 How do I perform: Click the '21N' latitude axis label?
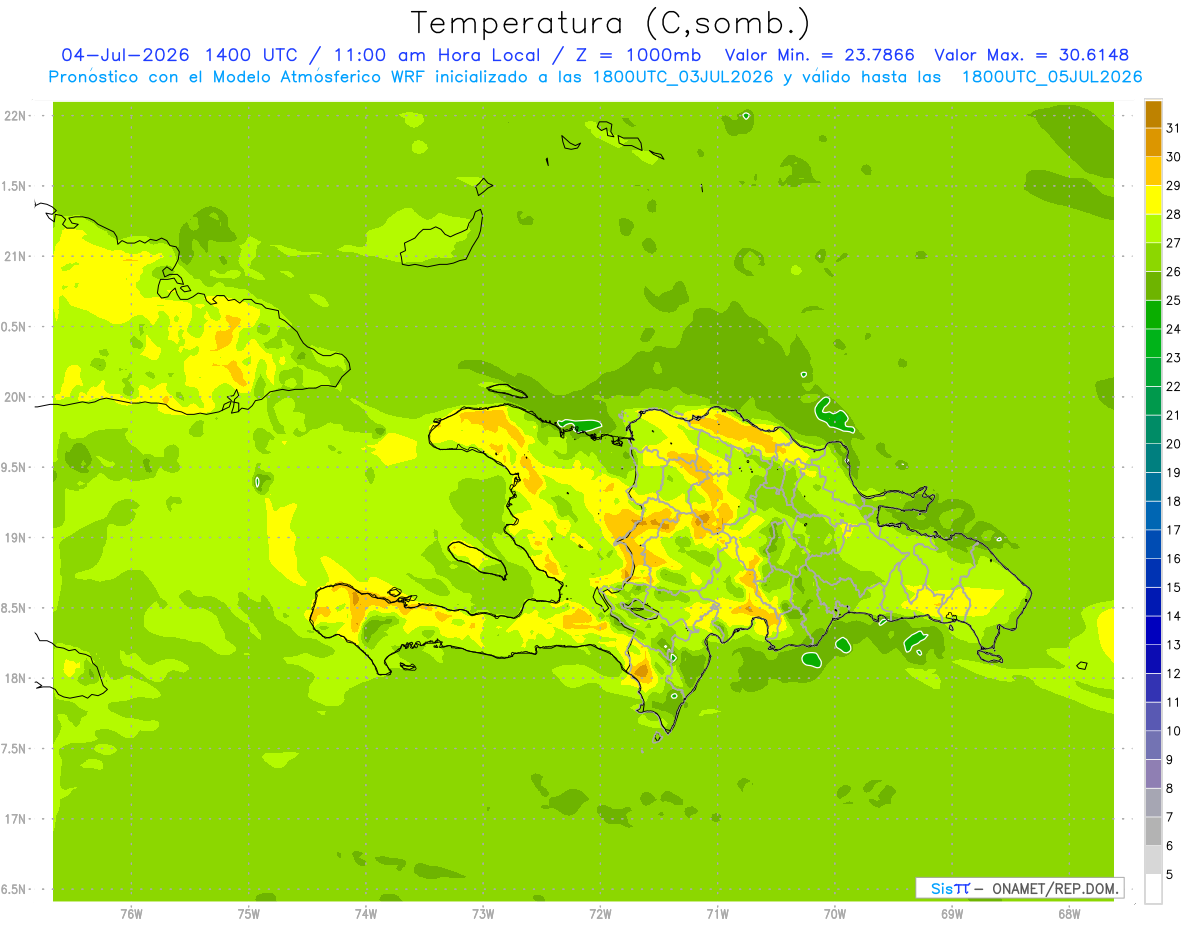pyautogui.click(x=16, y=256)
